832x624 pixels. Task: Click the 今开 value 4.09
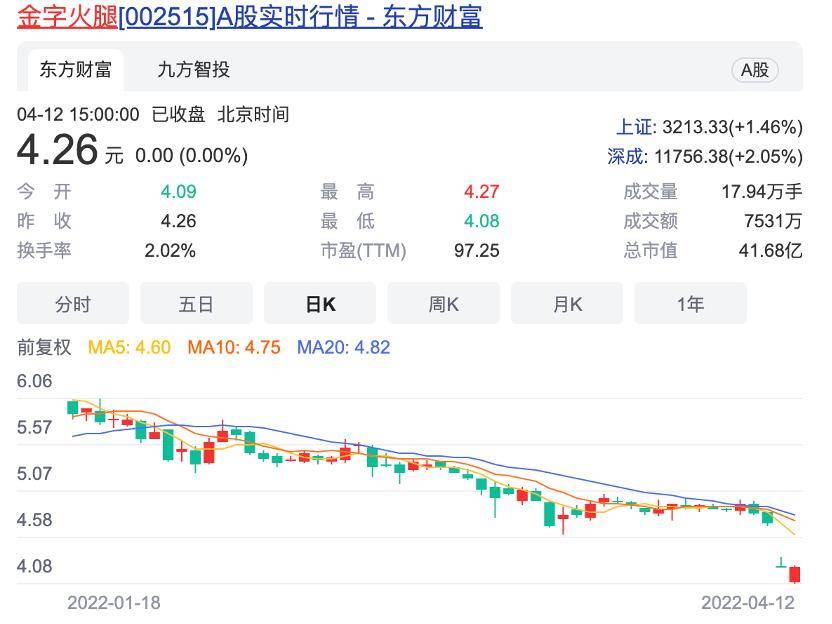coord(178,192)
